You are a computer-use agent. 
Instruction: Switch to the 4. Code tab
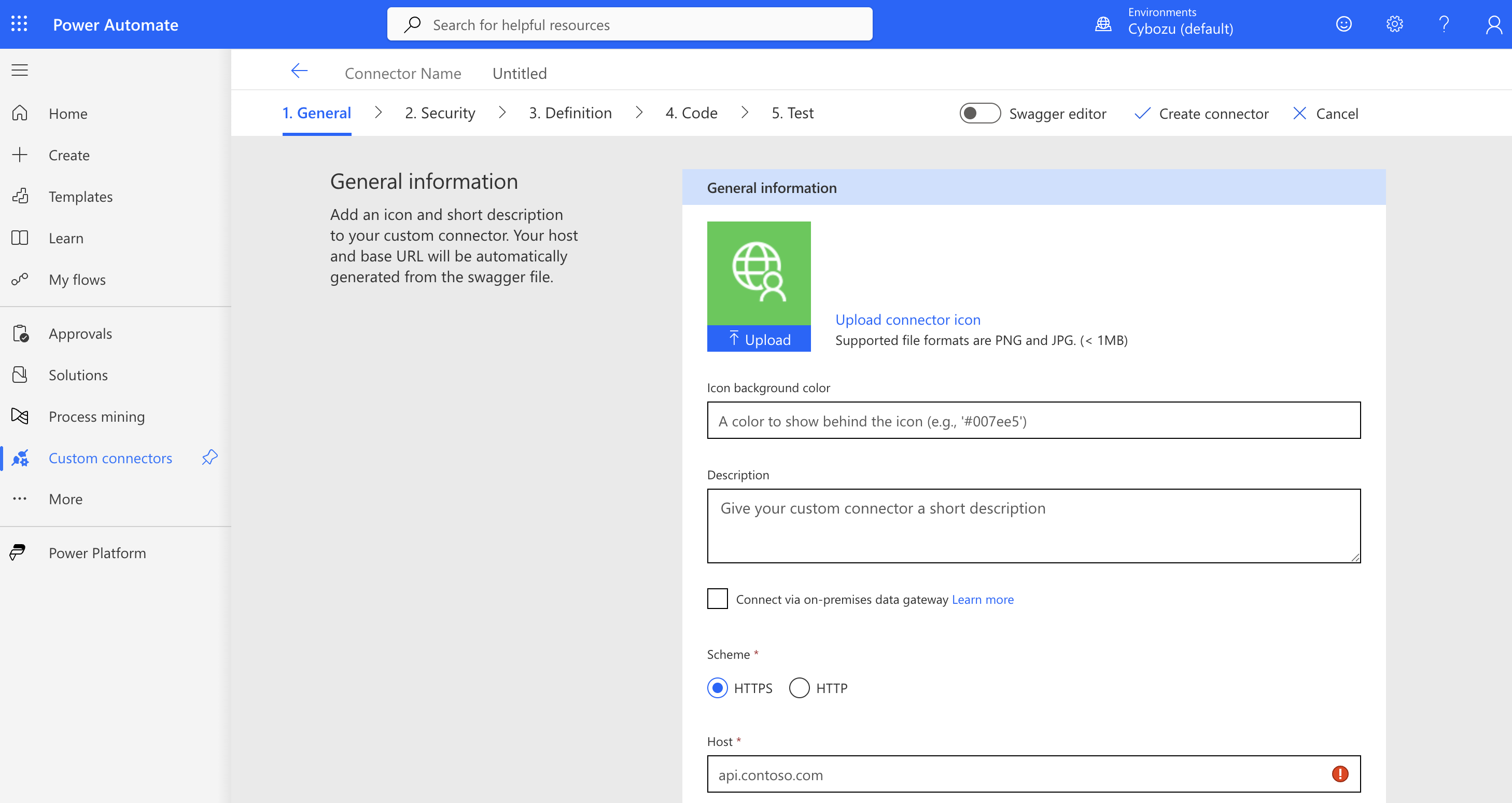[691, 113]
